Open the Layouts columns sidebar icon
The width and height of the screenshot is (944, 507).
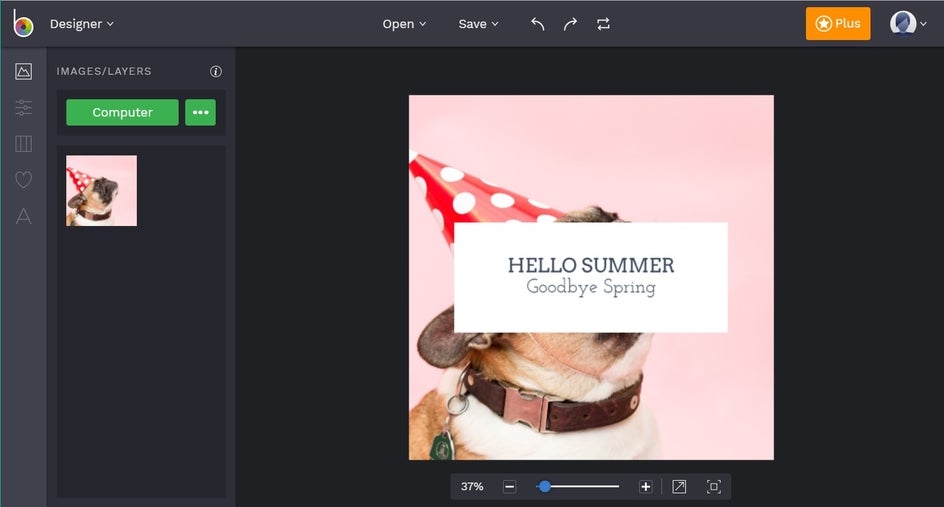click(23, 144)
